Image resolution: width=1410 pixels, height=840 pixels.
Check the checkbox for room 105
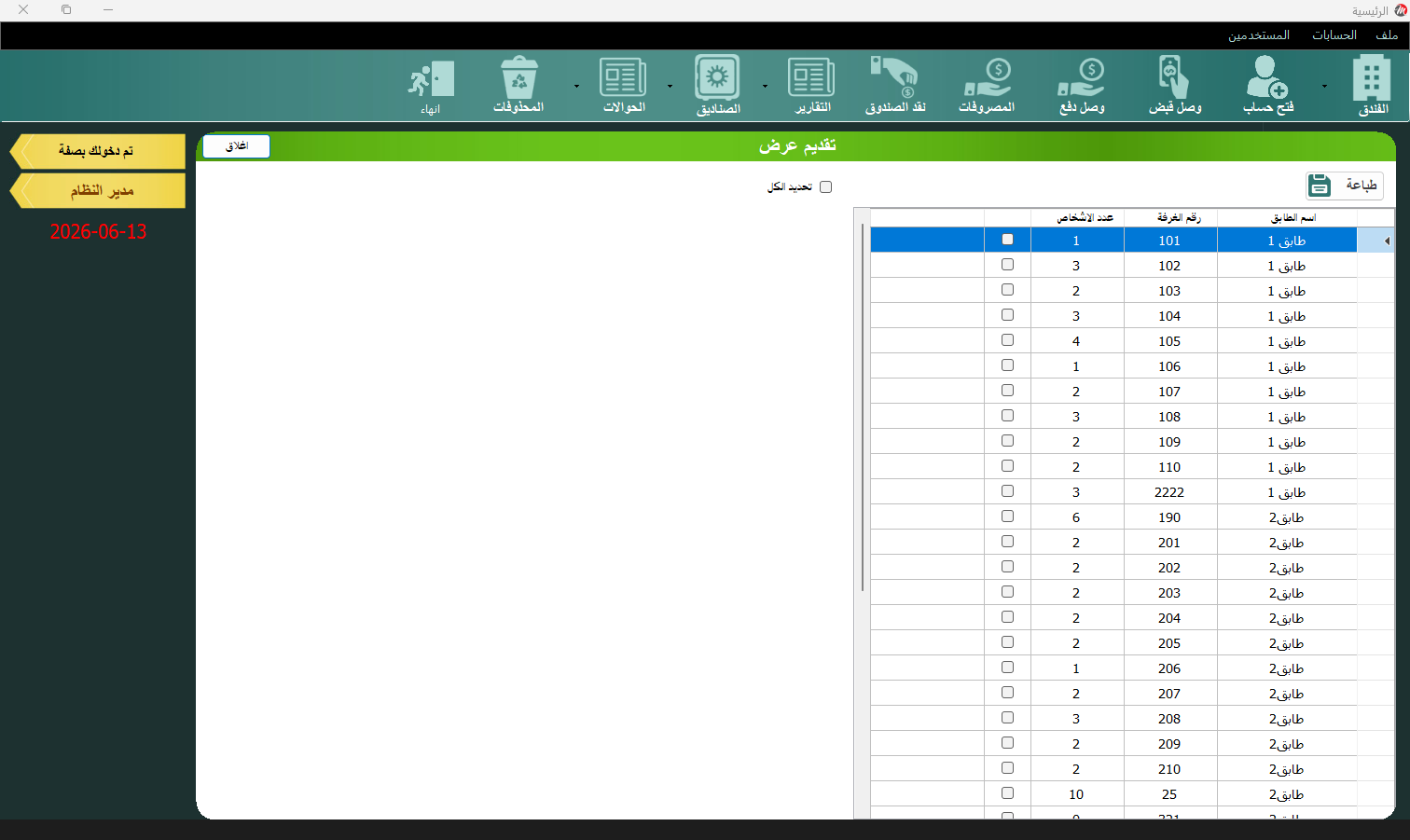[1007, 340]
